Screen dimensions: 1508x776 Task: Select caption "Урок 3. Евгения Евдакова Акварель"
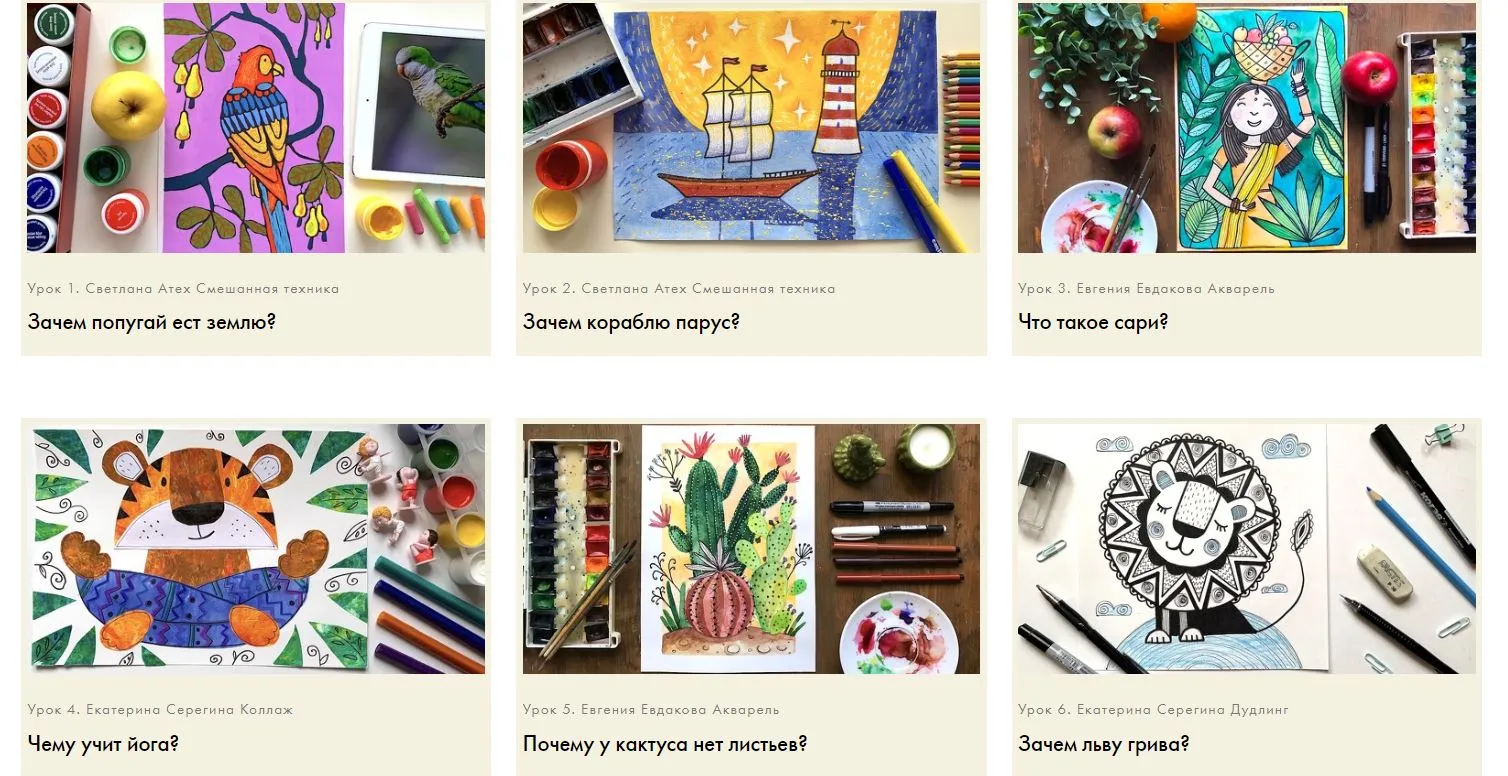[x=1147, y=289]
